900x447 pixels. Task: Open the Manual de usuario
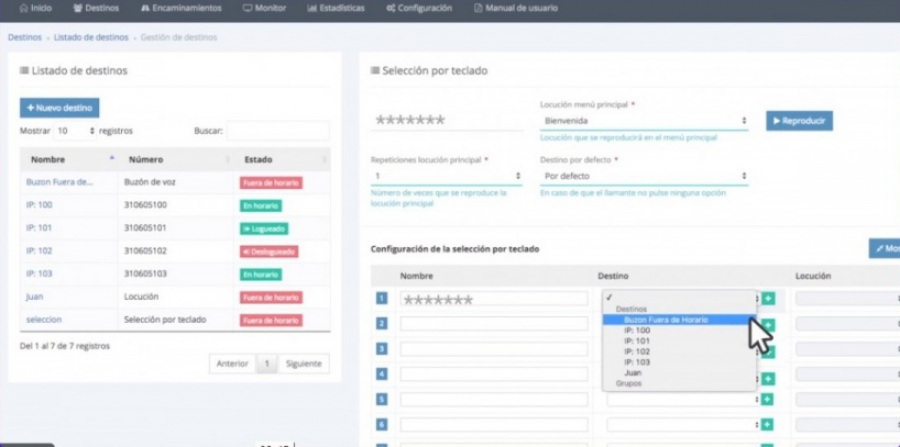click(515, 9)
